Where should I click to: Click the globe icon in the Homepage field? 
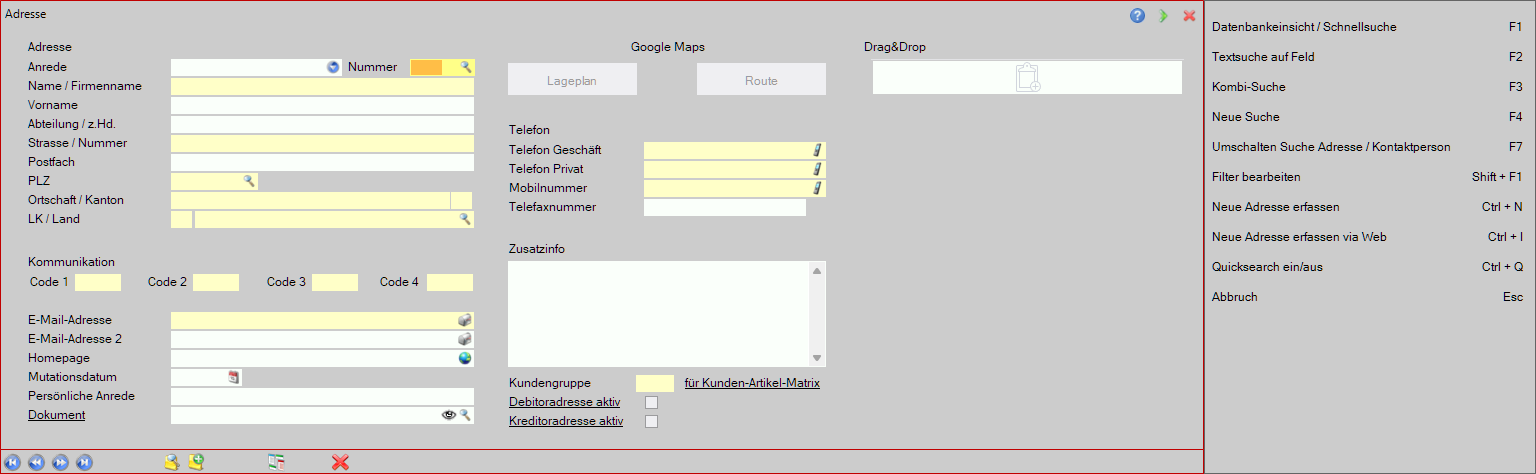[465, 358]
